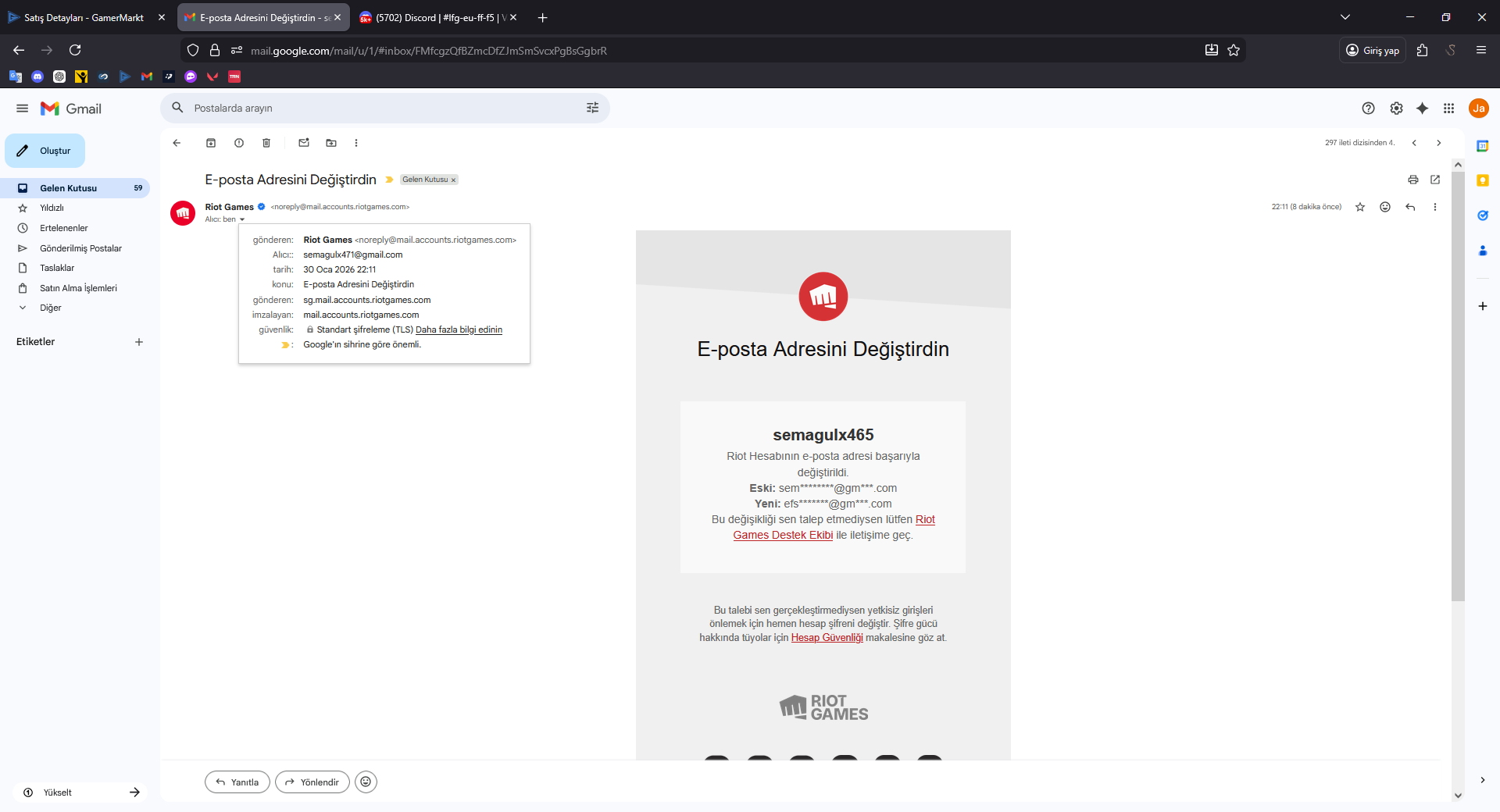
Task: Click the browser address bar URL
Action: click(x=429, y=51)
